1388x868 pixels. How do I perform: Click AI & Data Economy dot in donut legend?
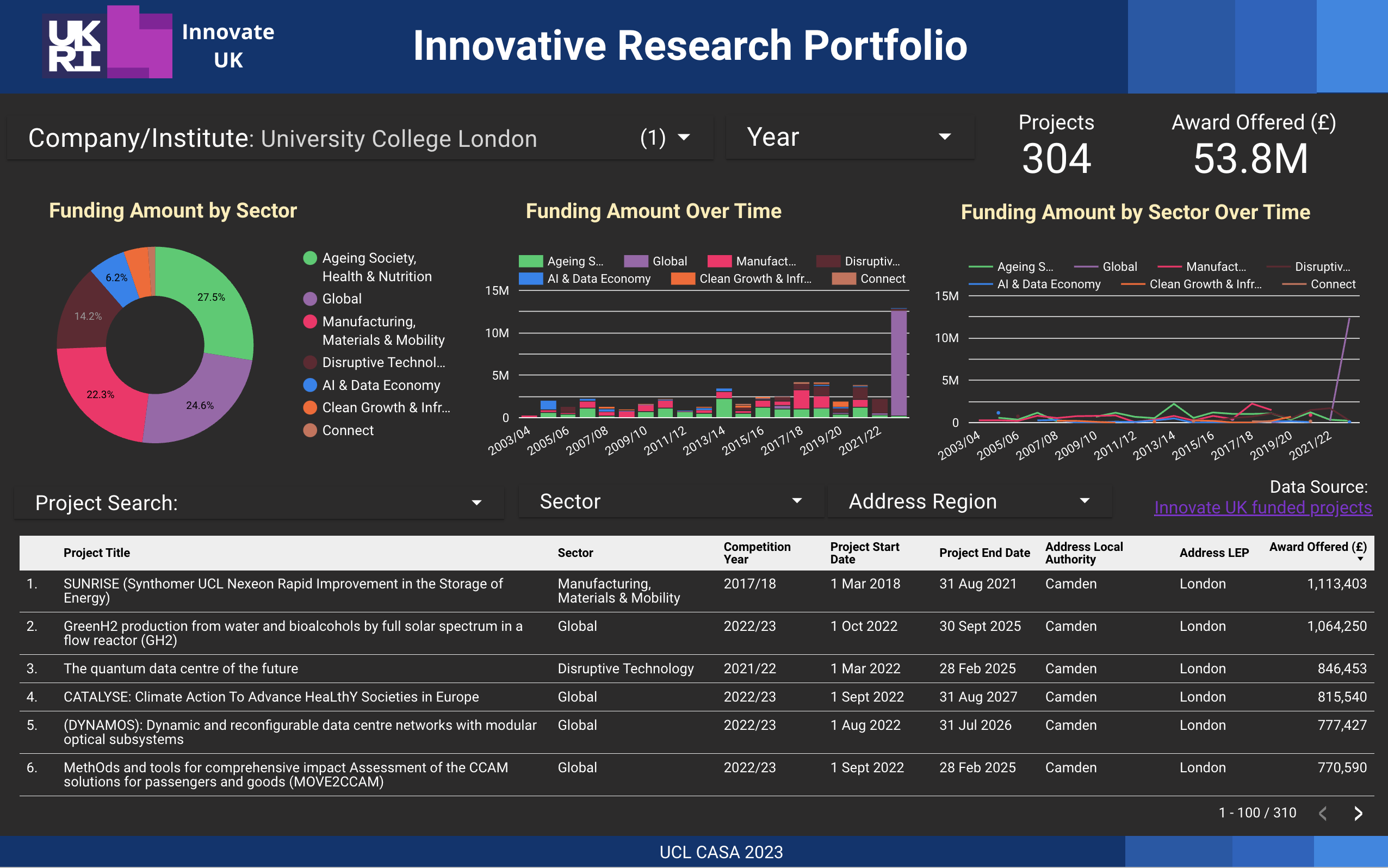pyautogui.click(x=310, y=385)
